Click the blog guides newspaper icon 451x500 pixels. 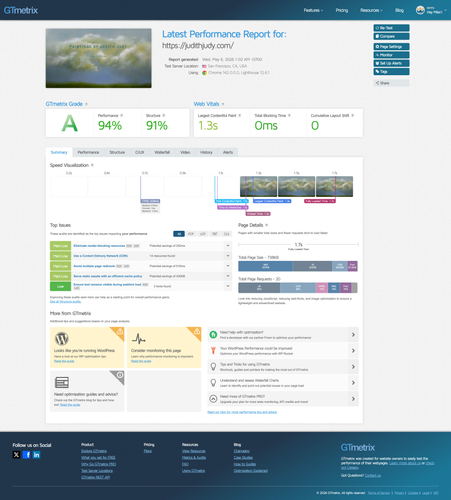(x=62, y=382)
